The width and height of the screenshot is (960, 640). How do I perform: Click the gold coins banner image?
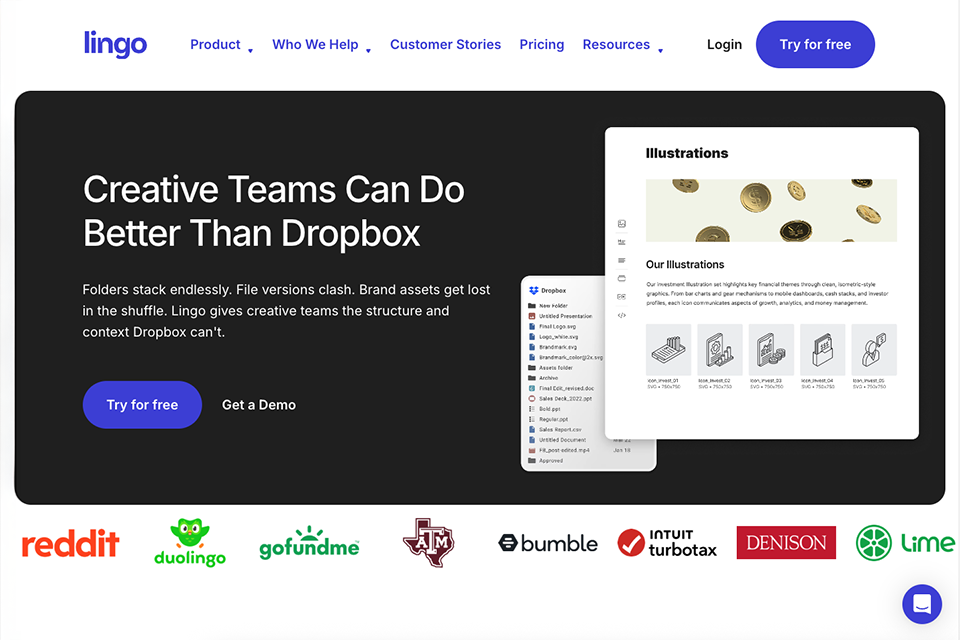tap(771, 210)
